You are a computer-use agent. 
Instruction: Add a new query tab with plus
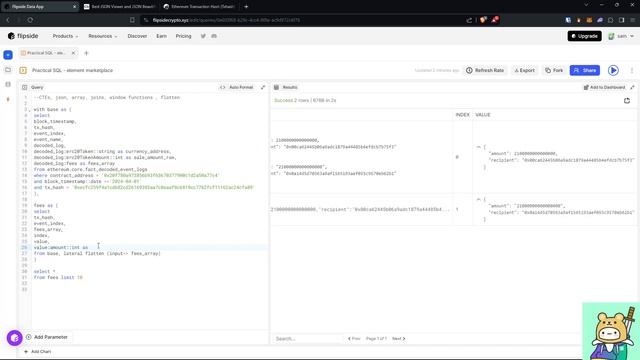86,53
